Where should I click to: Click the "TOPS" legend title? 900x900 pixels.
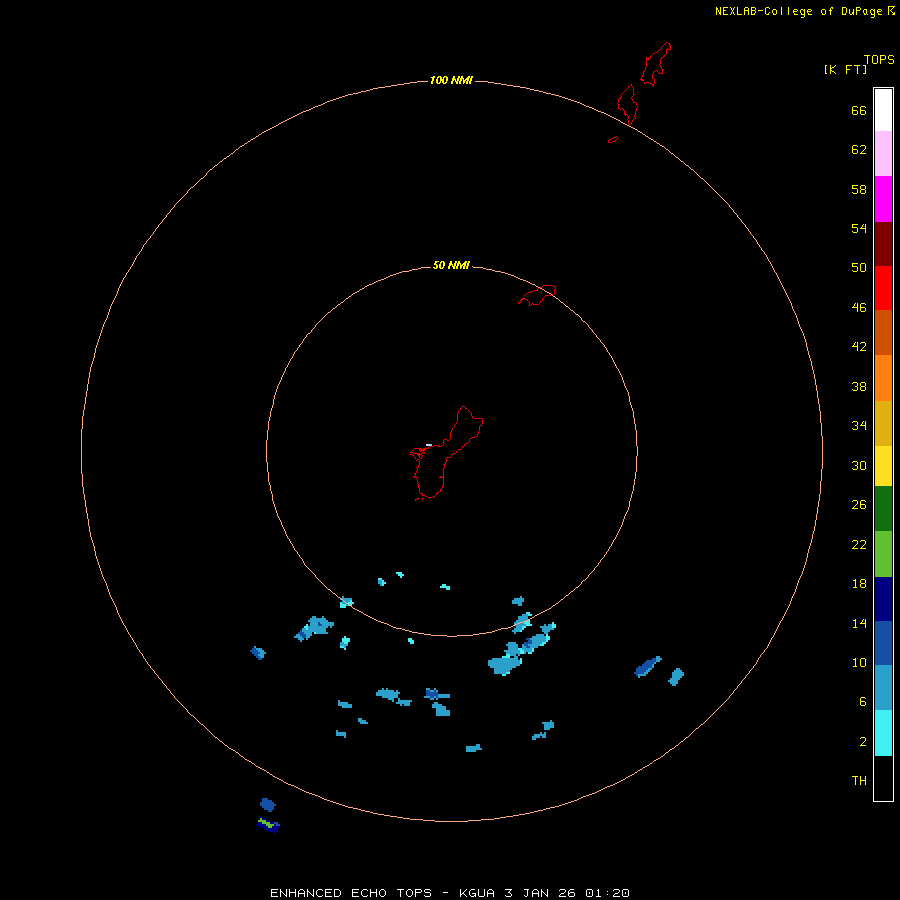[x=879, y=59]
